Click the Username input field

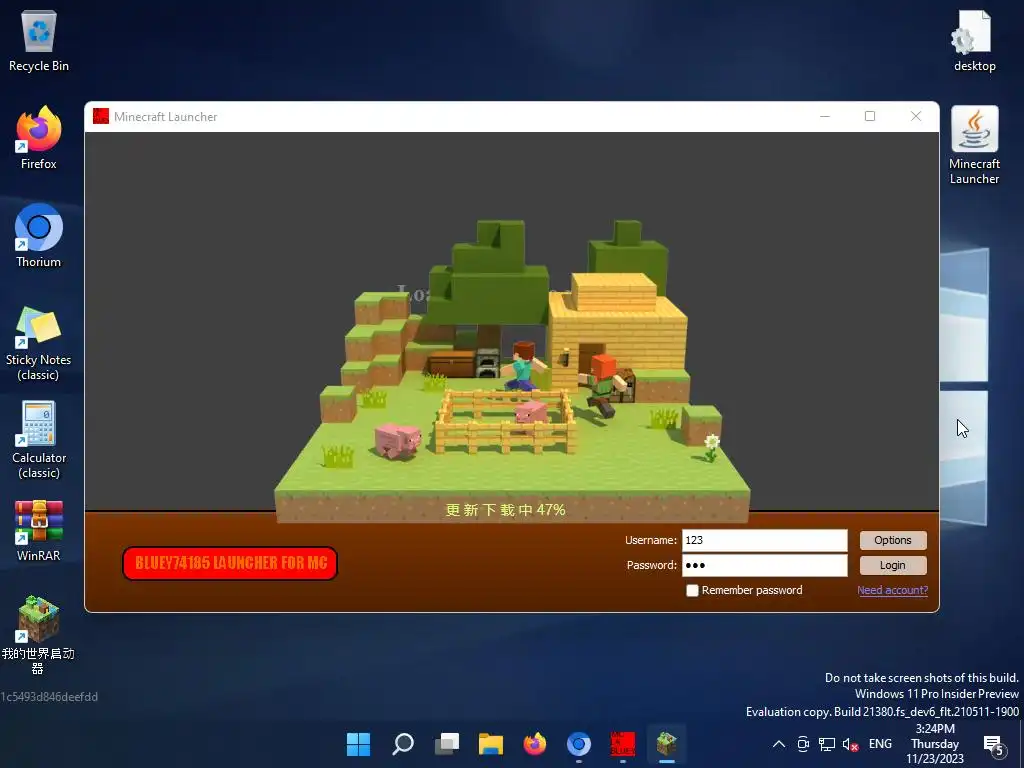(x=765, y=540)
